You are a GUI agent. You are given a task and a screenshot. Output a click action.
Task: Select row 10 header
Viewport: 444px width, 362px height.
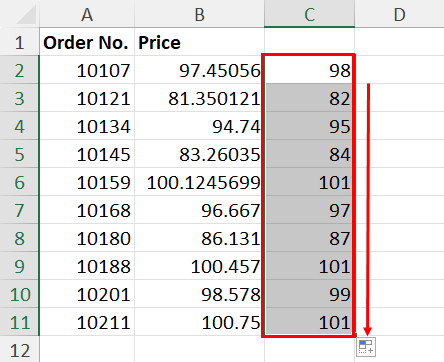tap(19, 294)
